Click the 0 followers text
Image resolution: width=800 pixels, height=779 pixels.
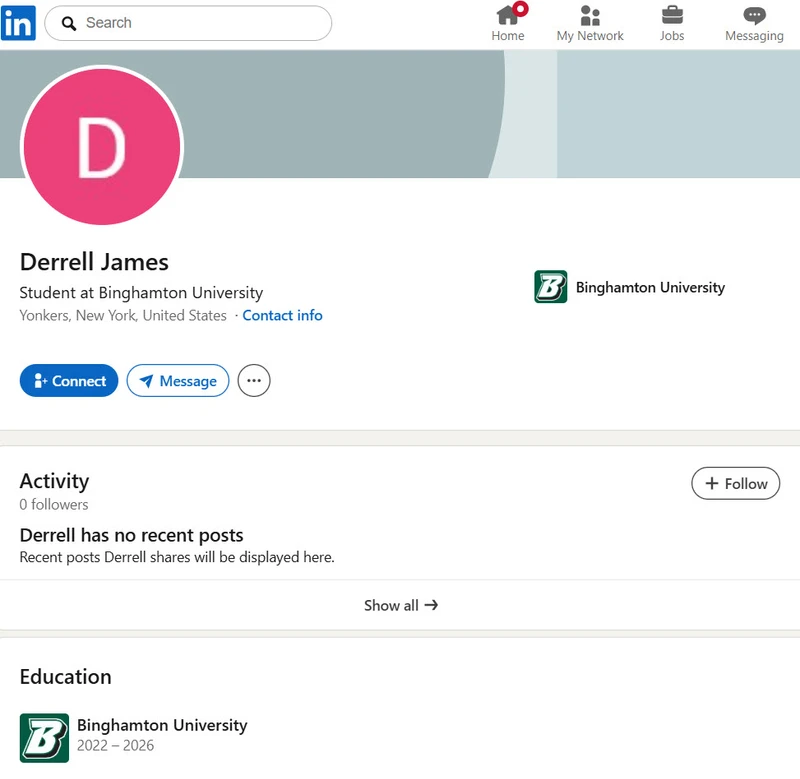pos(54,505)
